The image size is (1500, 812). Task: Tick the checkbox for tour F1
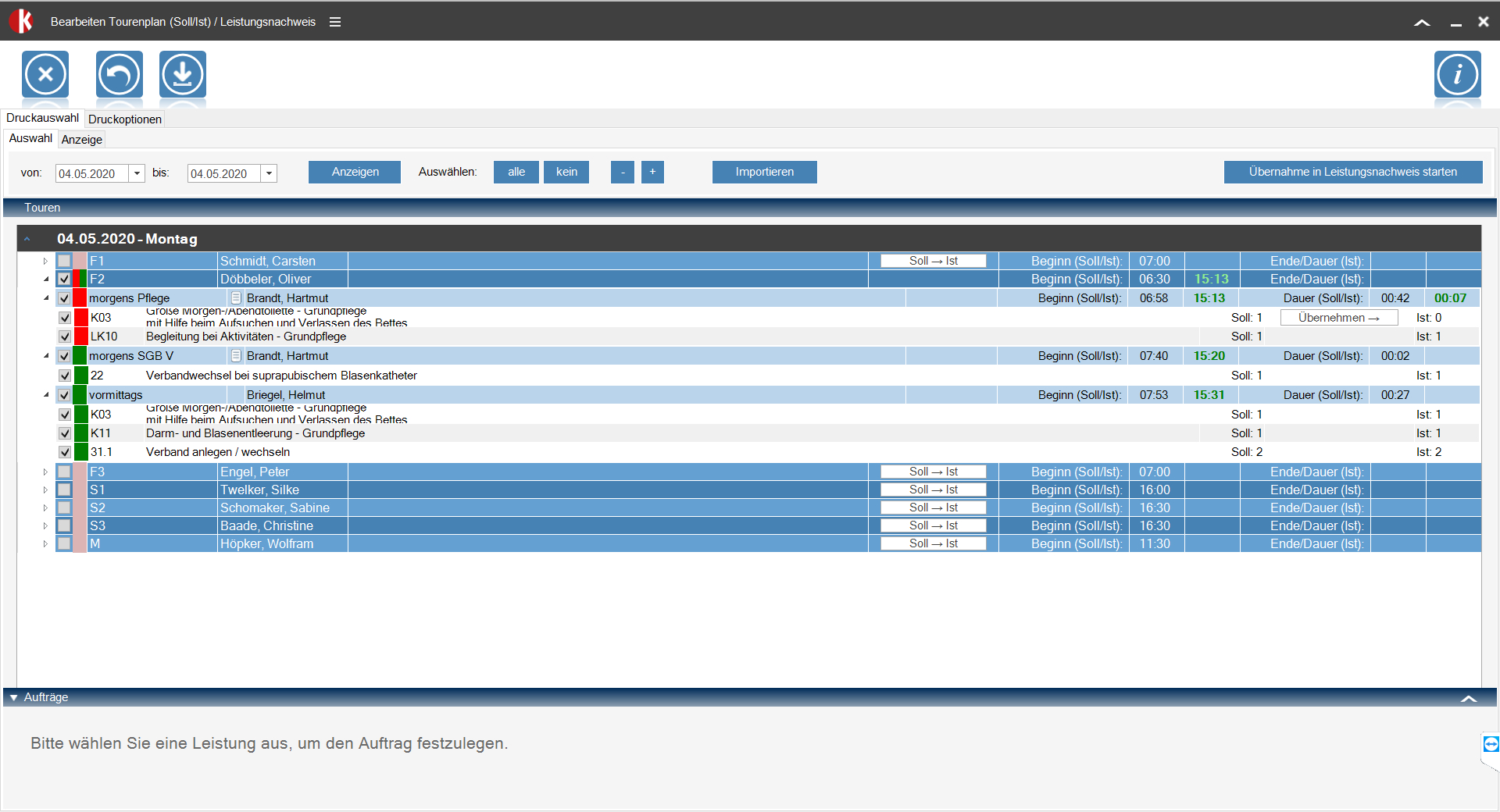pos(64,261)
